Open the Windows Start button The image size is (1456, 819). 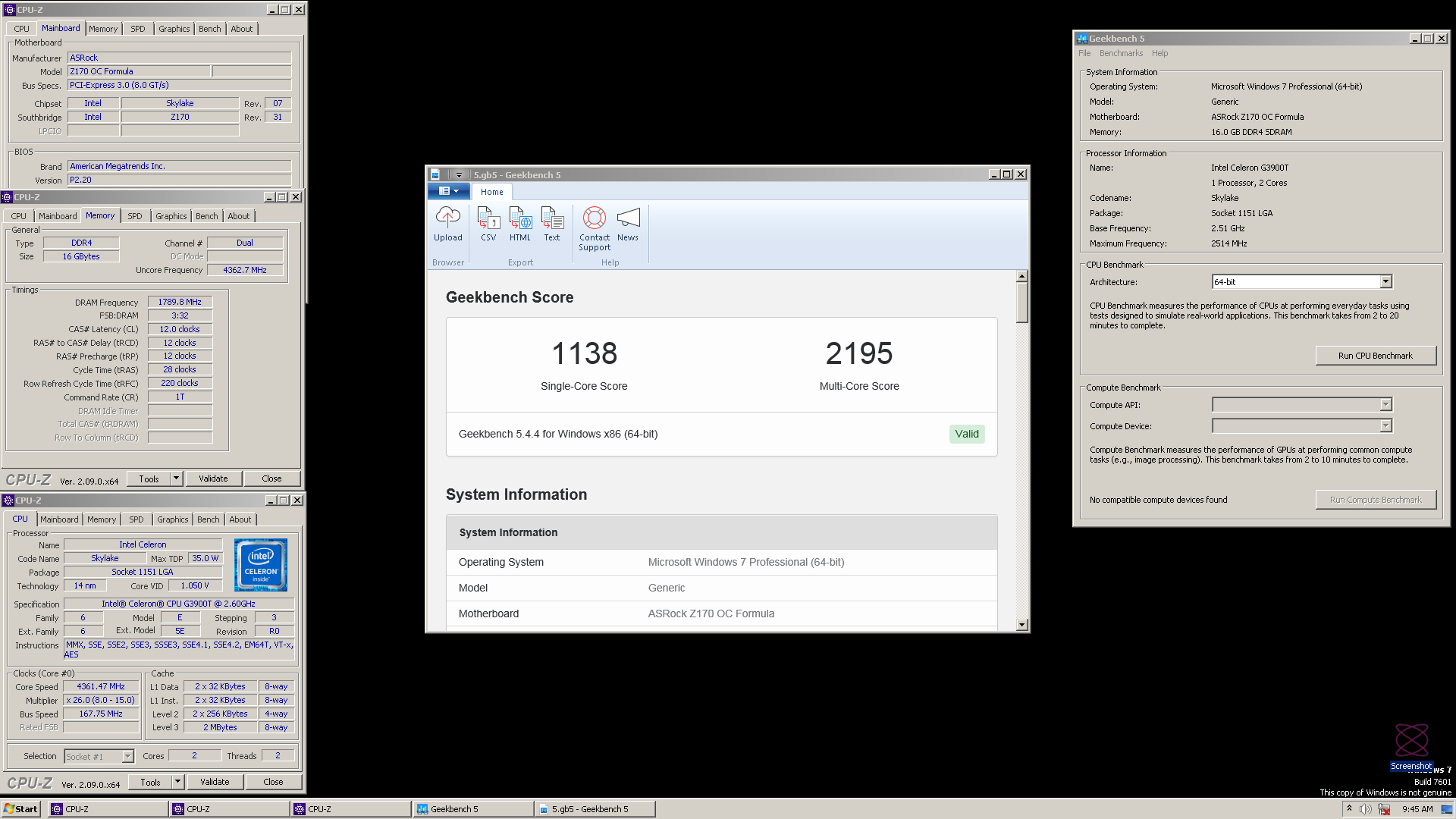click(x=20, y=809)
